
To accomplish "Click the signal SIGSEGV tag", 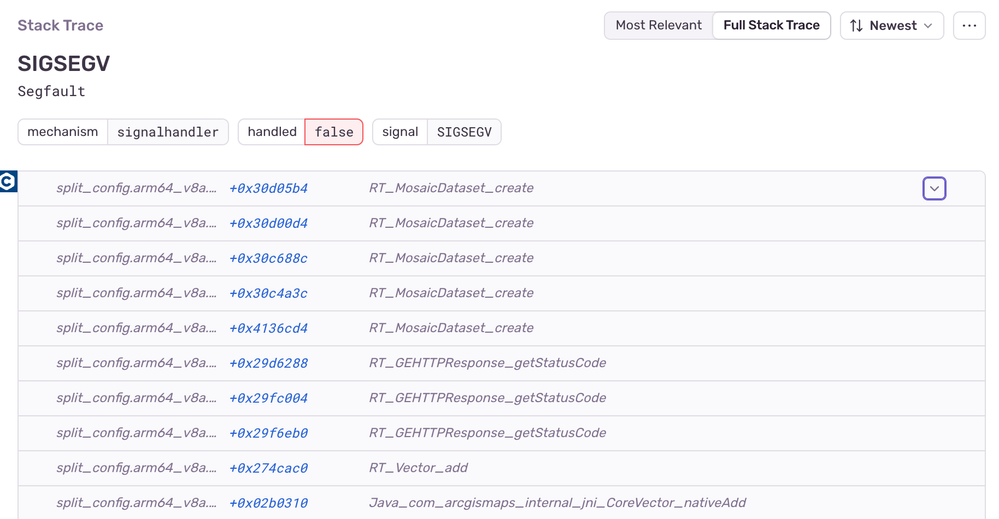I will 436,132.
